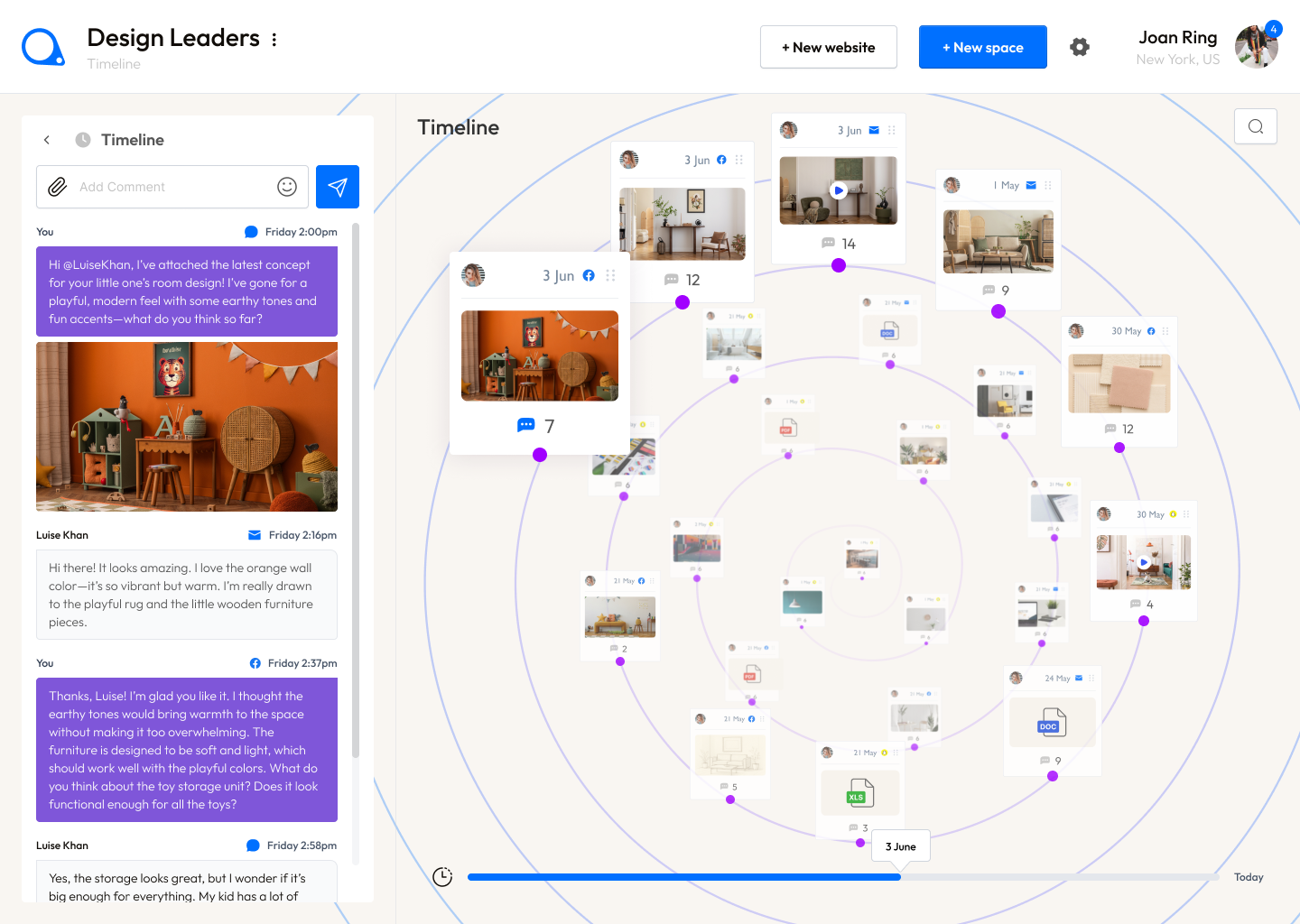Click the New website button
The height and width of the screenshot is (924, 1300).
[x=828, y=47]
